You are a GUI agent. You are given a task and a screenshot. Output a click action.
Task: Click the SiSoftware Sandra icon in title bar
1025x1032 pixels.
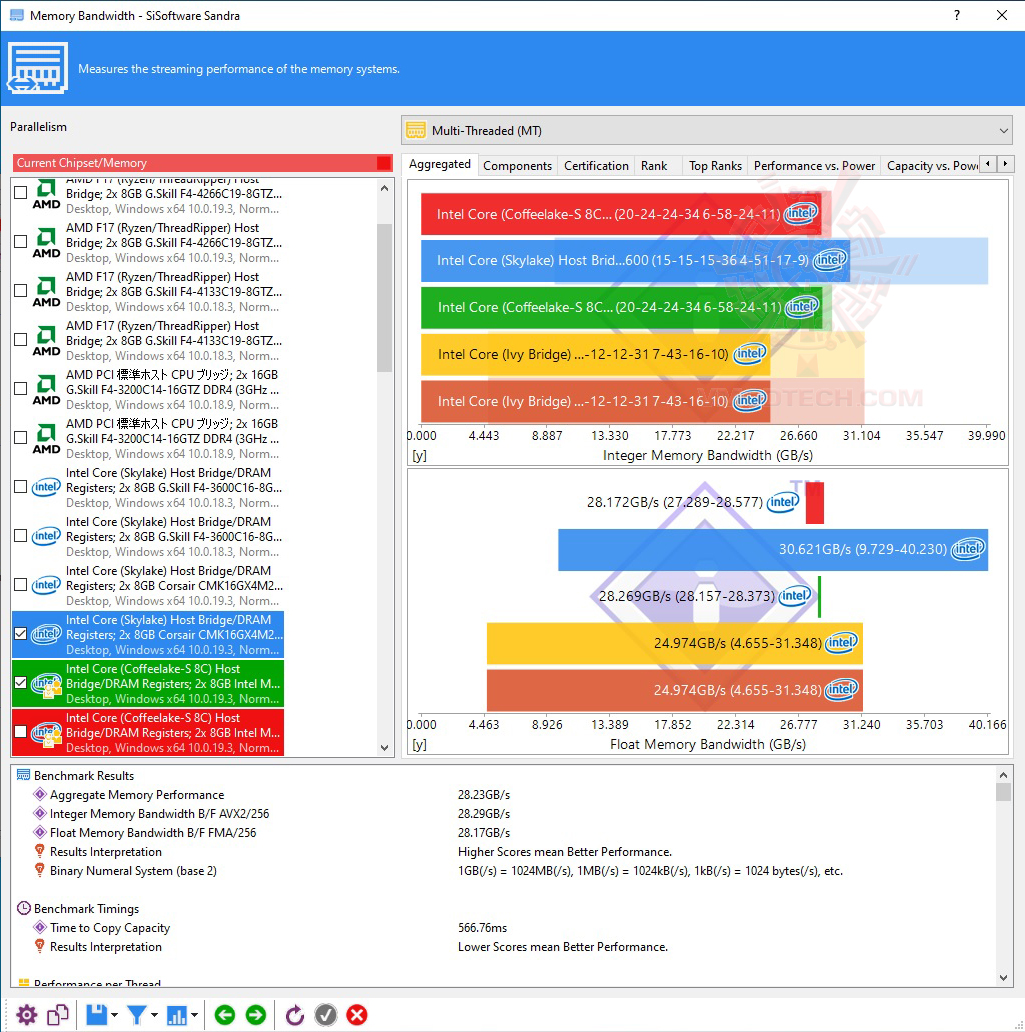click(x=16, y=15)
